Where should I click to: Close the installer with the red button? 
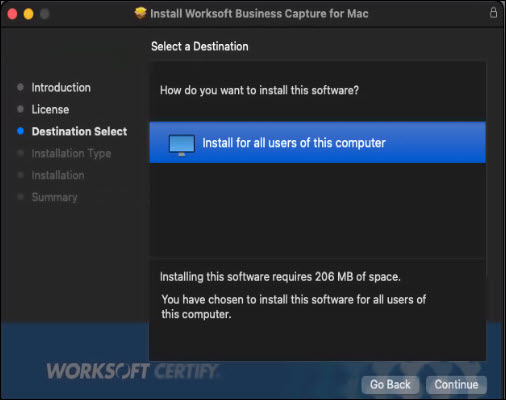[12, 14]
